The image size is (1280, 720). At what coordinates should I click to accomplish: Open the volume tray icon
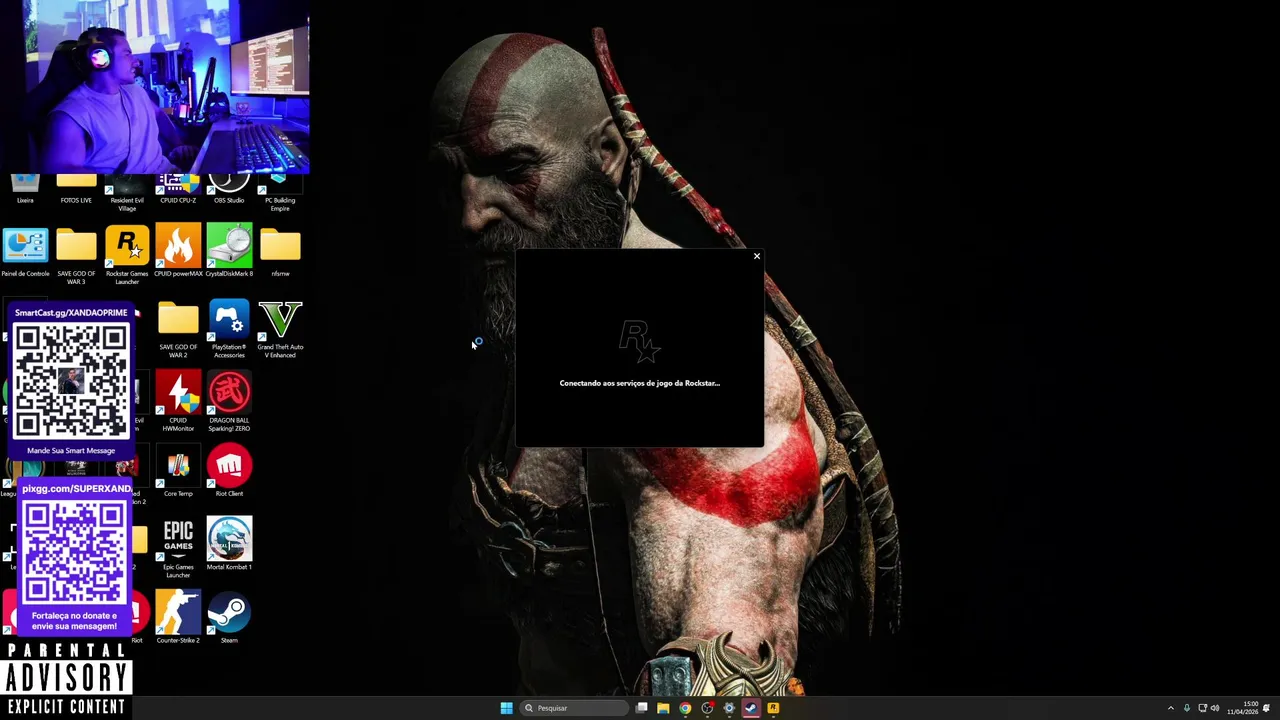1215,708
